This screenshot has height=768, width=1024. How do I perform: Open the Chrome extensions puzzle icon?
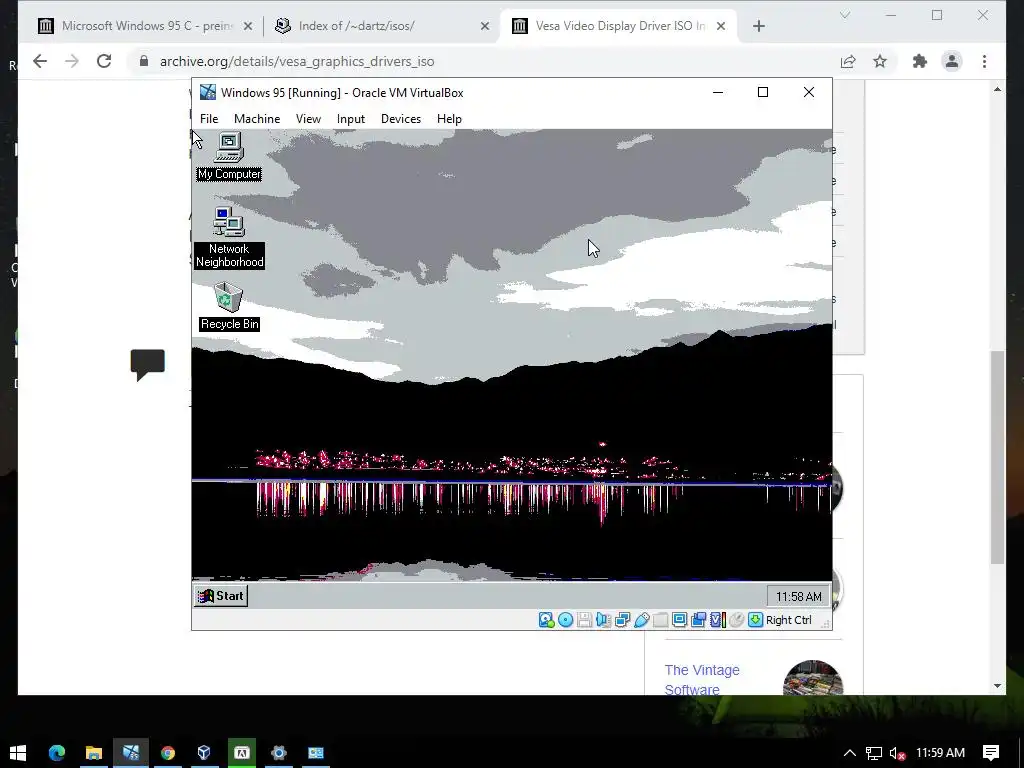pos(920,61)
